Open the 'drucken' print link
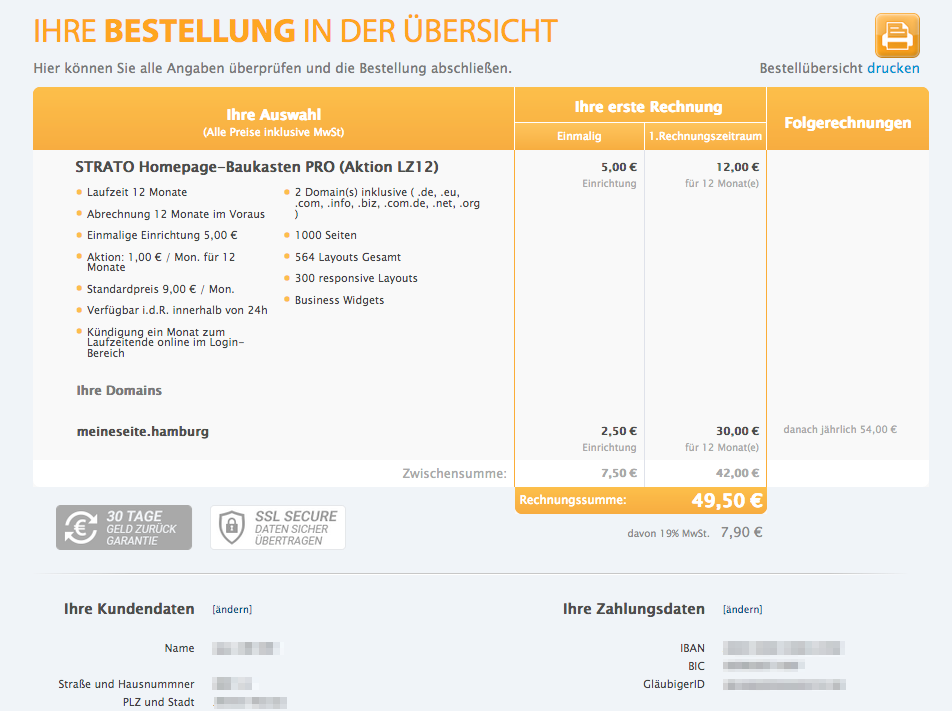Viewport: 952px width, 711px height. tap(893, 68)
